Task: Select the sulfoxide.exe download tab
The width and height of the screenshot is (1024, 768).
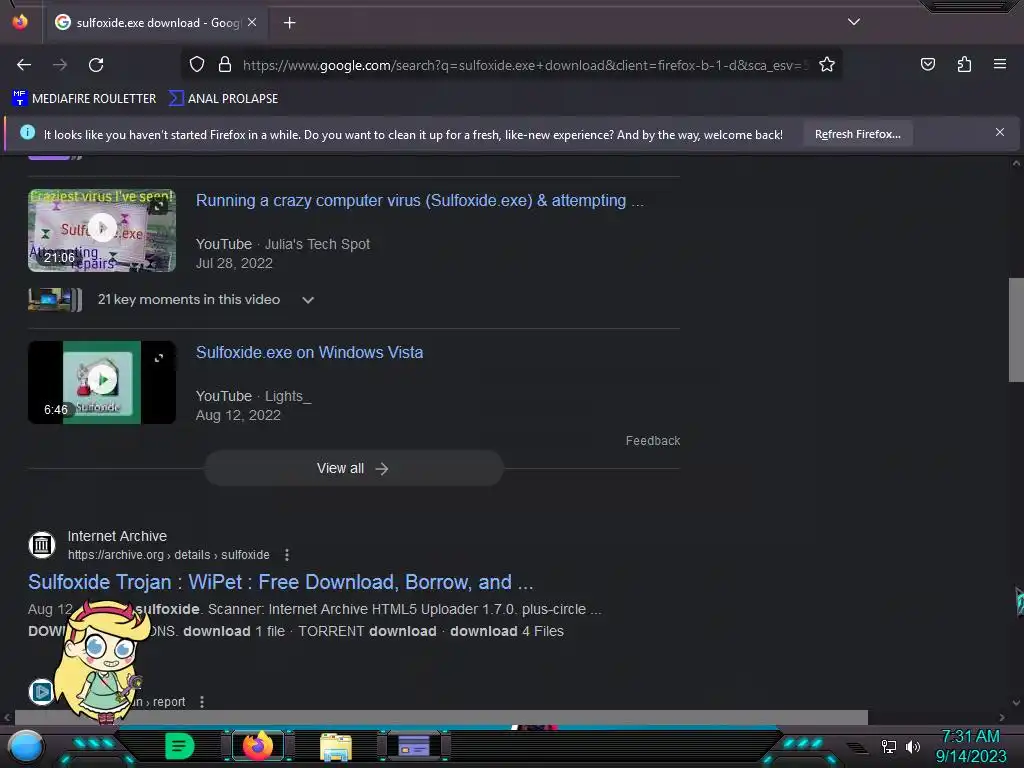Action: 157,23
